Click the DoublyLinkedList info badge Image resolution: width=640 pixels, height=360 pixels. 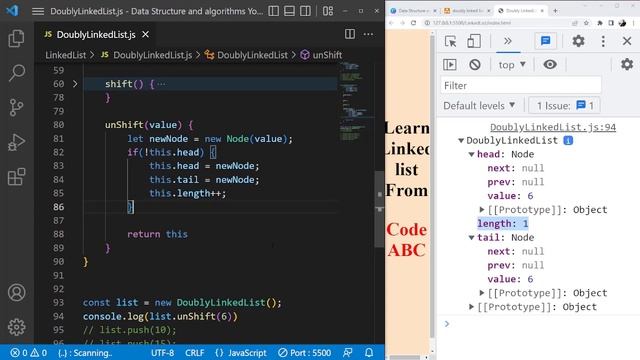click(568, 140)
